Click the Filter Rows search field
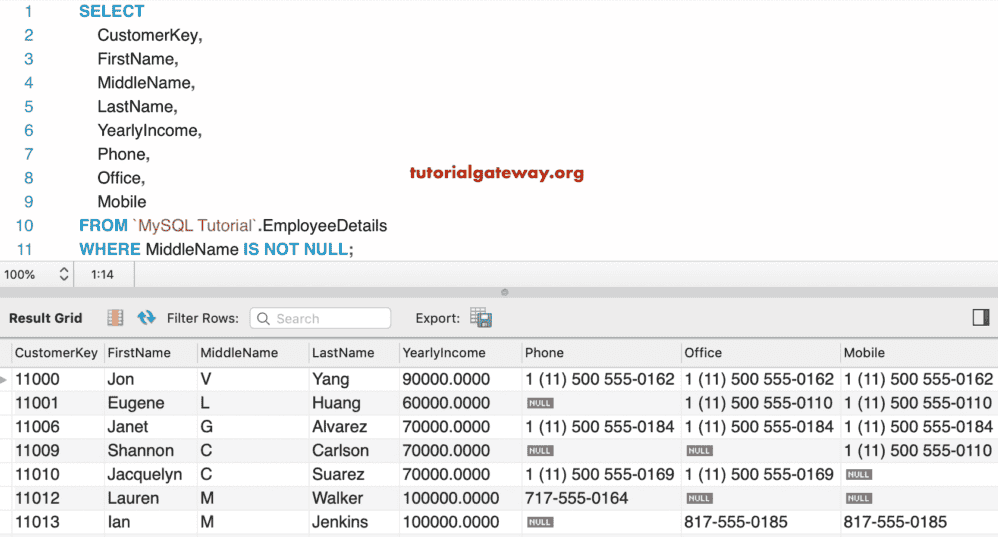 [x=320, y=318]
